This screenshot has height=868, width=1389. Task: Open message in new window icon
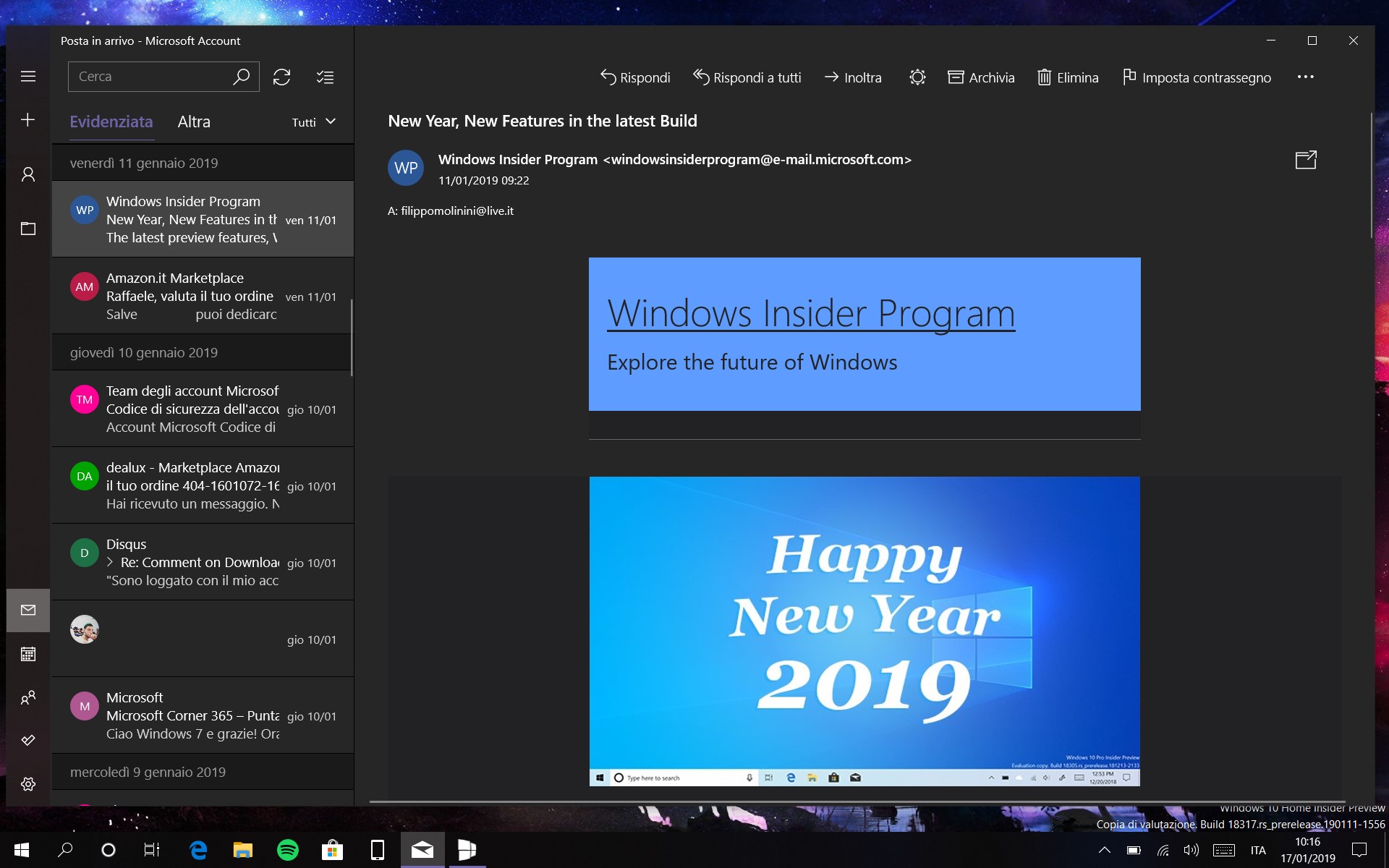coord(1306,160)
